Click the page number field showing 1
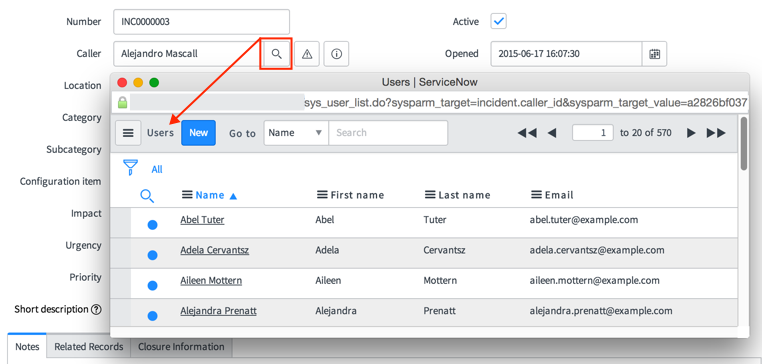Image resolution: width=762 pixels, height=364 pixels. point(593,133)
